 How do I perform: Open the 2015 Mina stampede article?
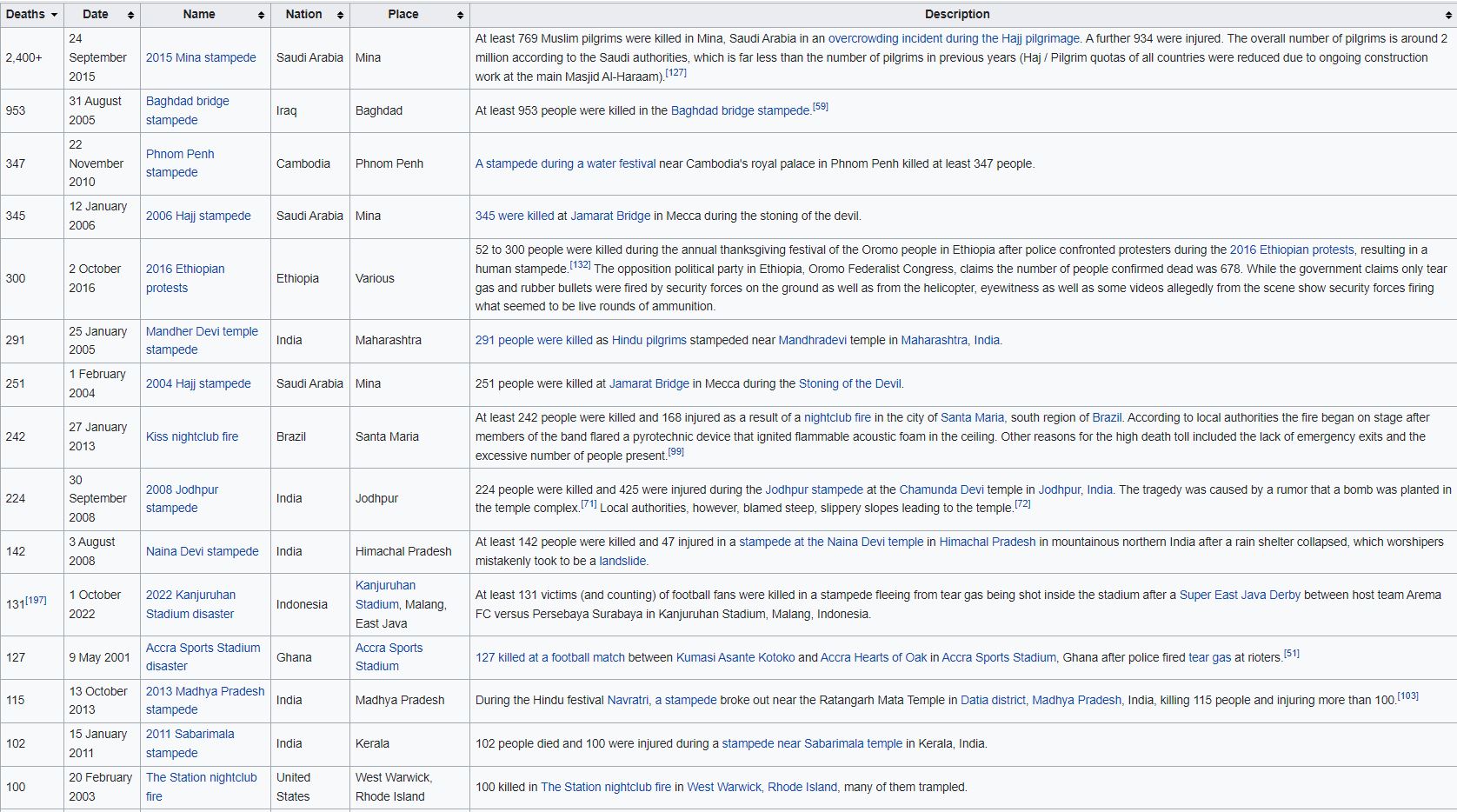[x=201, y=57]
